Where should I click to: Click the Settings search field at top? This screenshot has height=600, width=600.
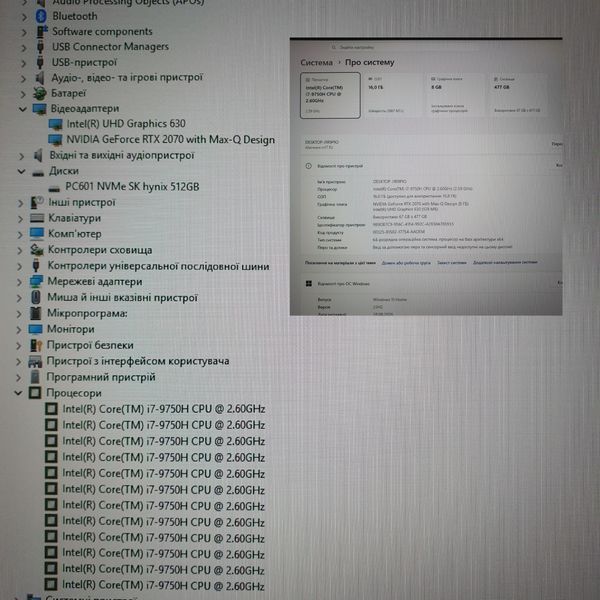pos(406,47)
